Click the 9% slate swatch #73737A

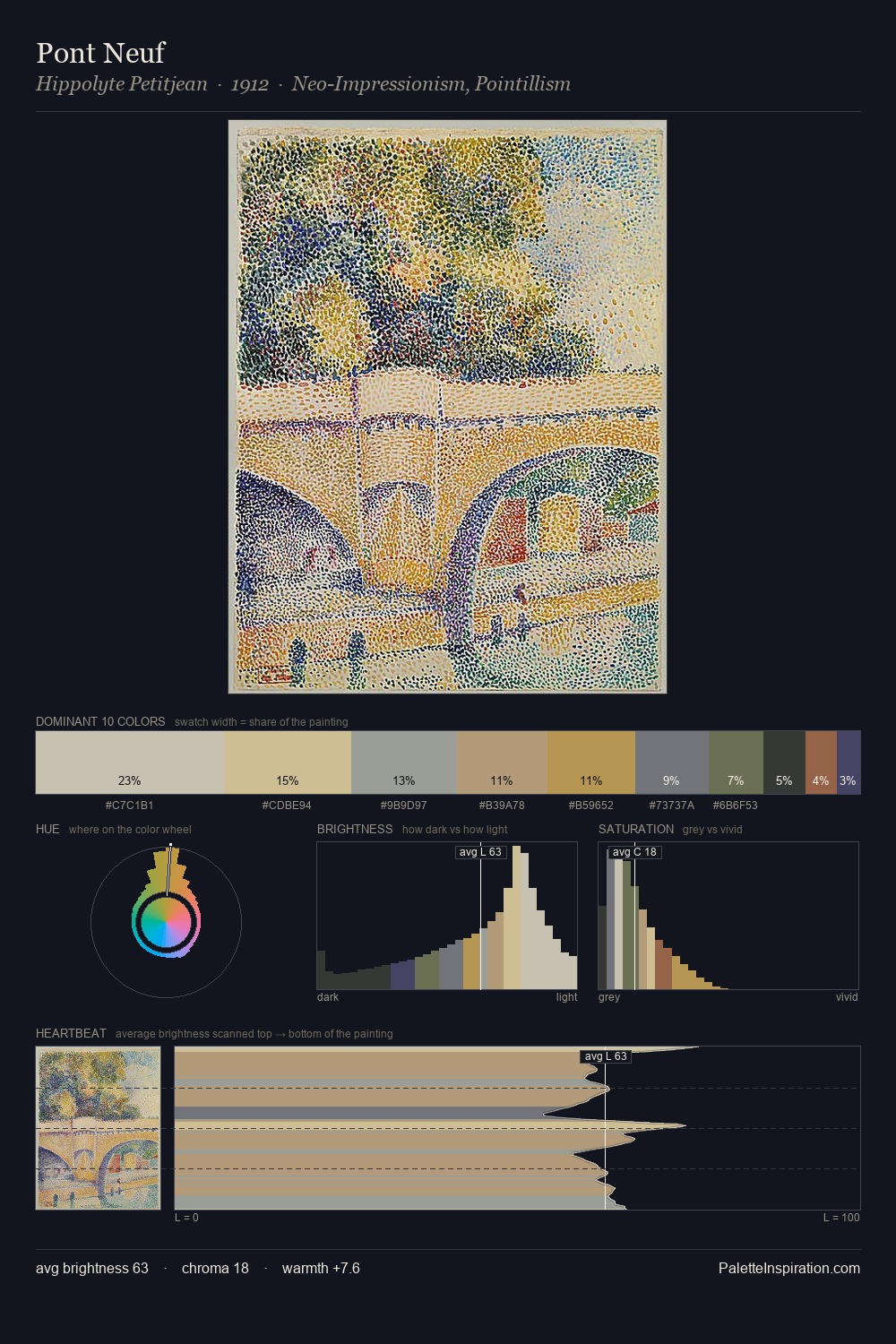(672, 762)
